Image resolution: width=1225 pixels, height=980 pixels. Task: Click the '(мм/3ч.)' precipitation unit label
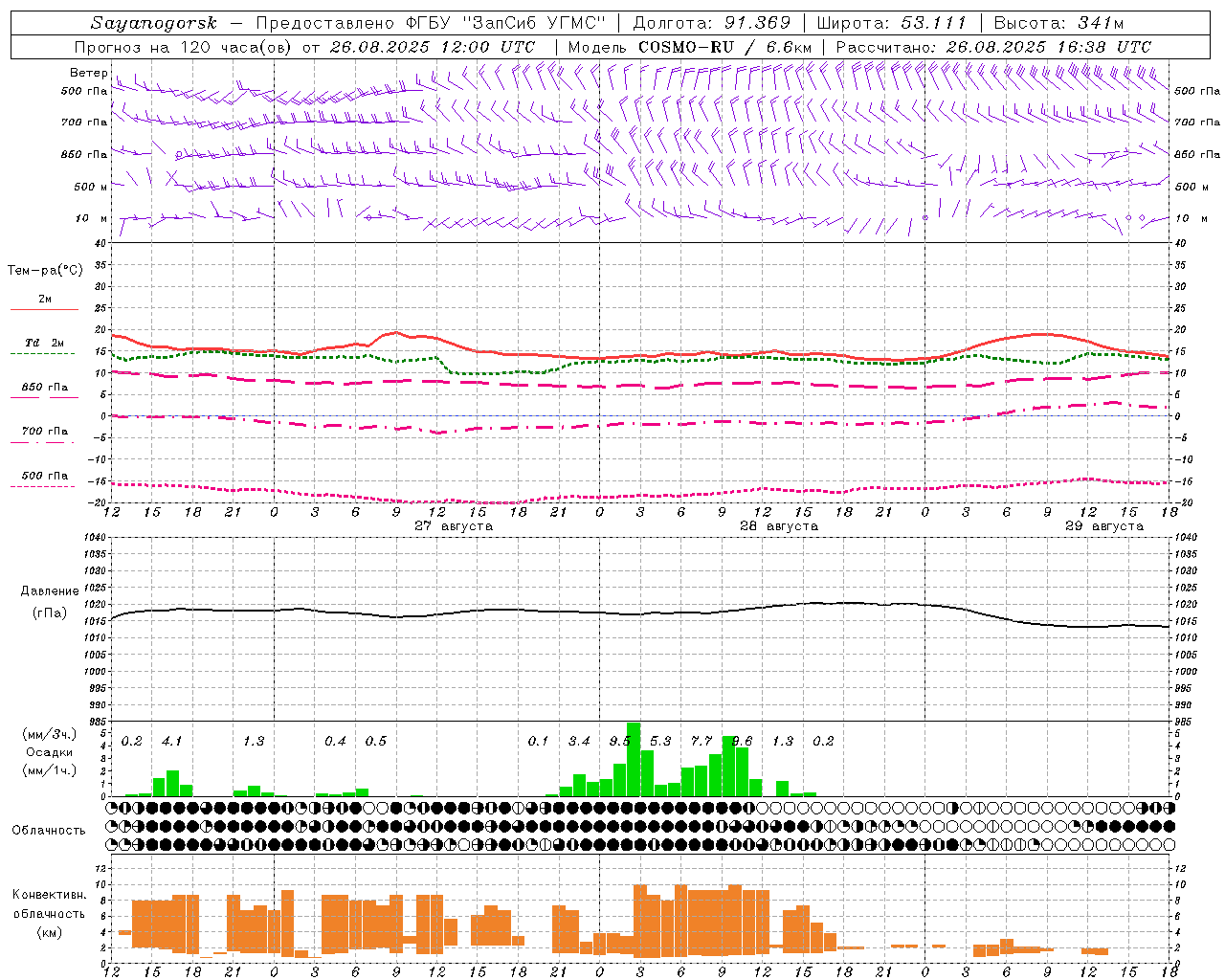click(x=50, y=734)
